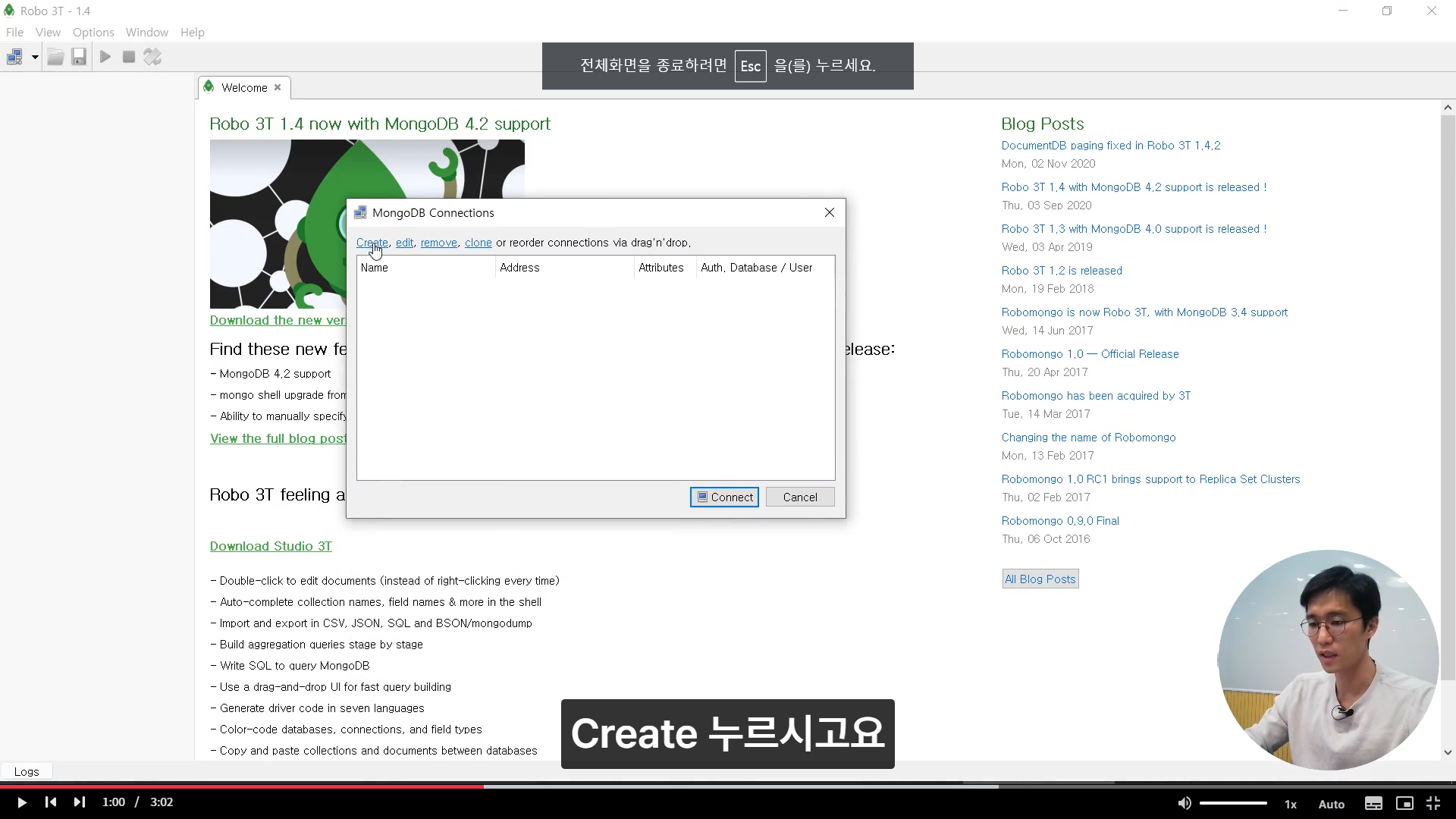The width and height of the screenshot is (1456, 819).
Task: Click the remove link in MongoDB Connections
Action: 439,243
